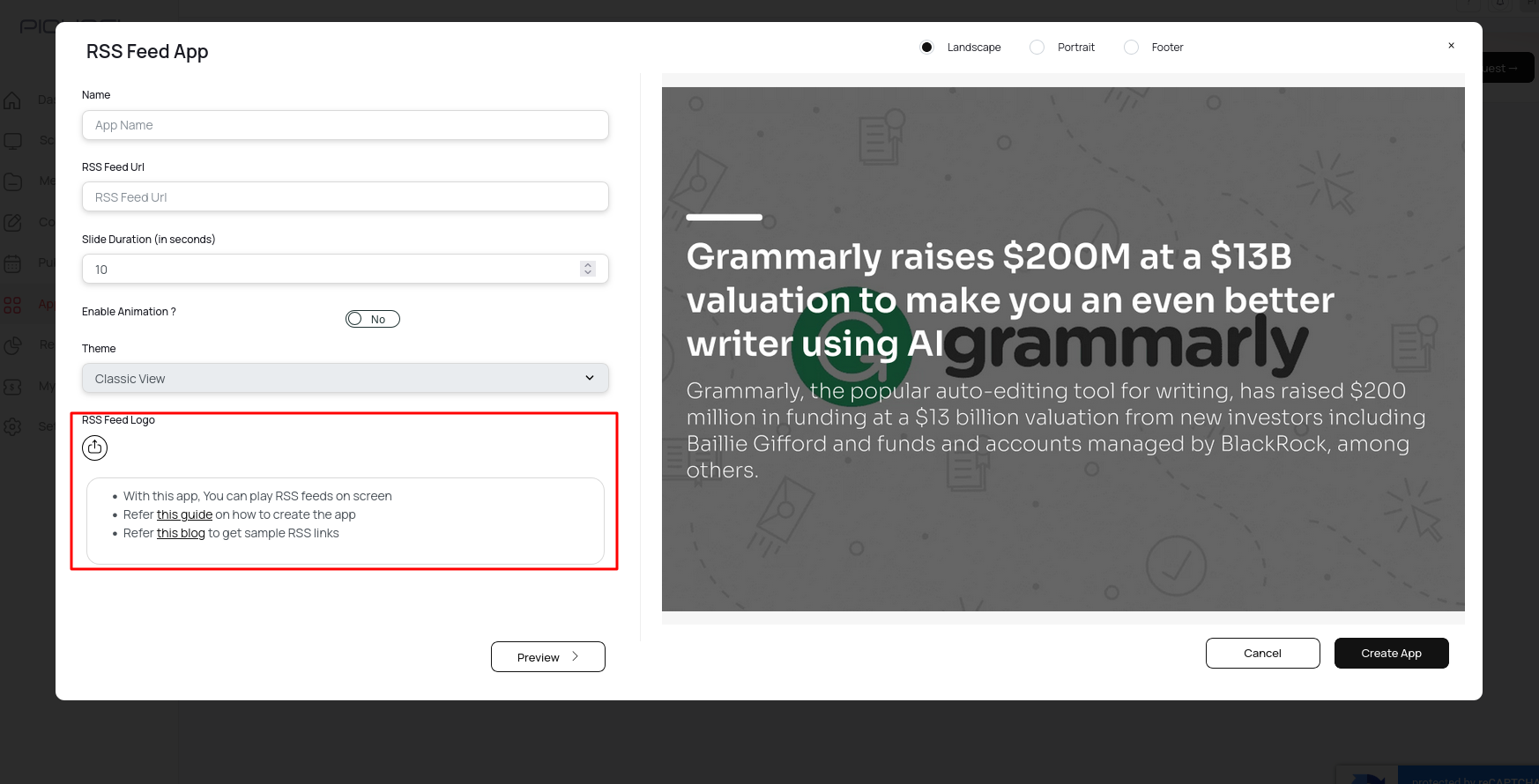Focus the RSS Feed Url input field
This screenshot has width=1539, height=784.
pos(345,197)
